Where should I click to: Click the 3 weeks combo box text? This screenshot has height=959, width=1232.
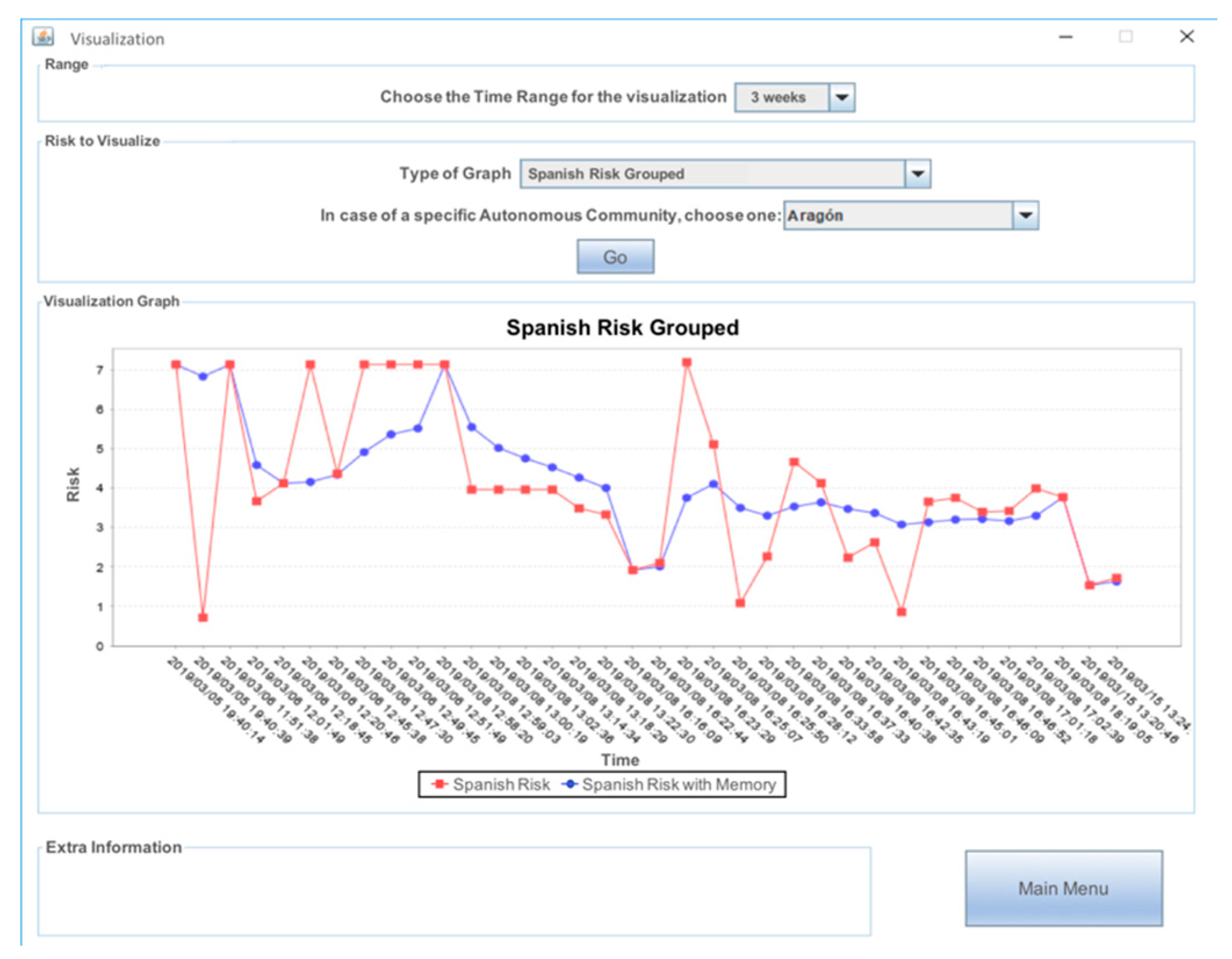tap(778, 97)
